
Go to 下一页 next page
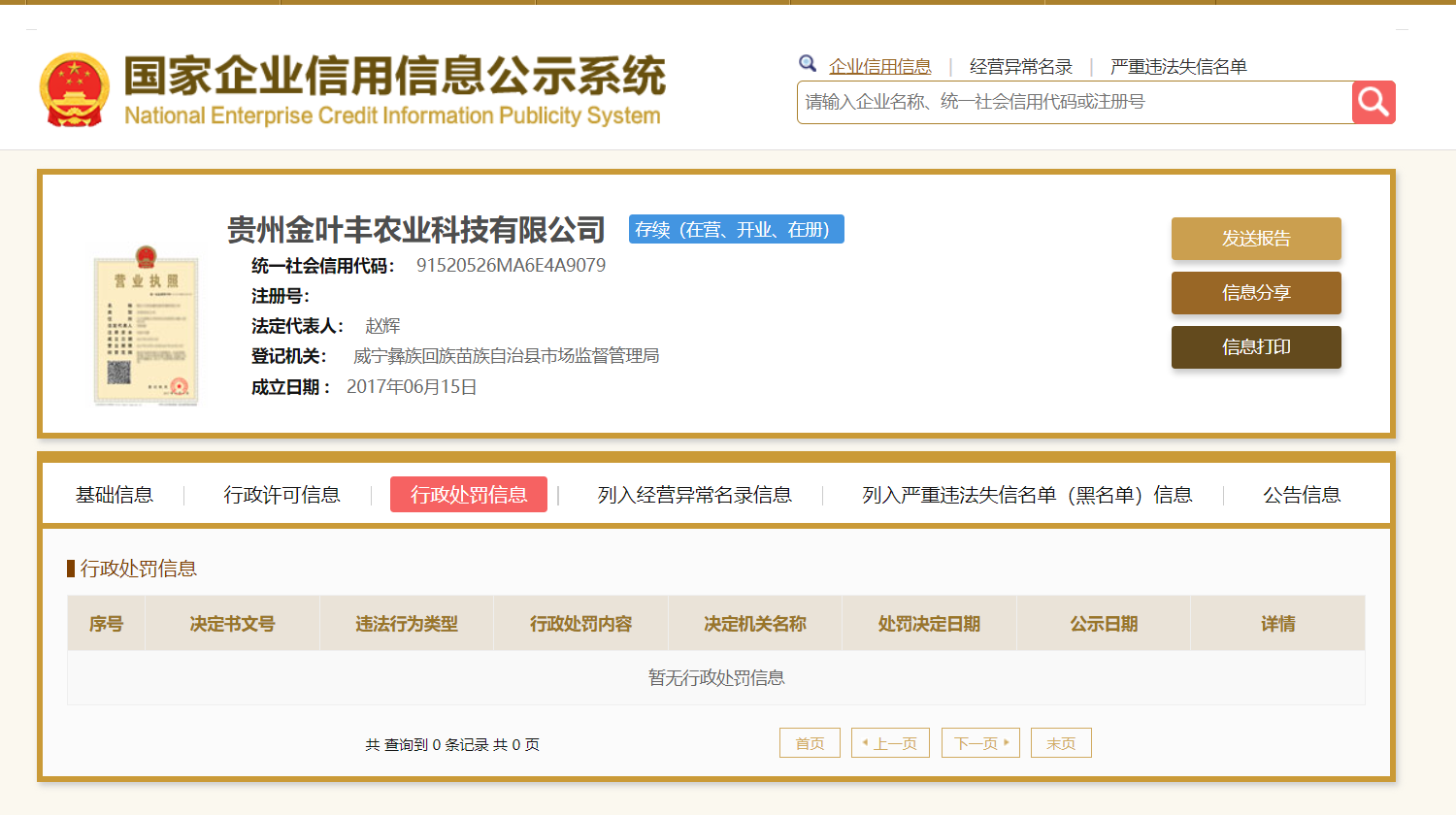(980, 743)
